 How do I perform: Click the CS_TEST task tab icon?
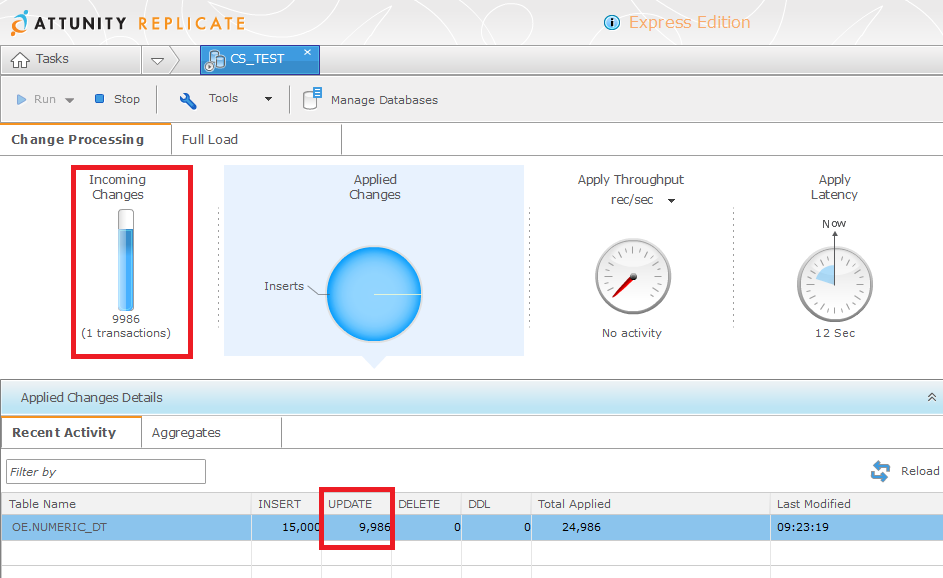pos(214,60)
